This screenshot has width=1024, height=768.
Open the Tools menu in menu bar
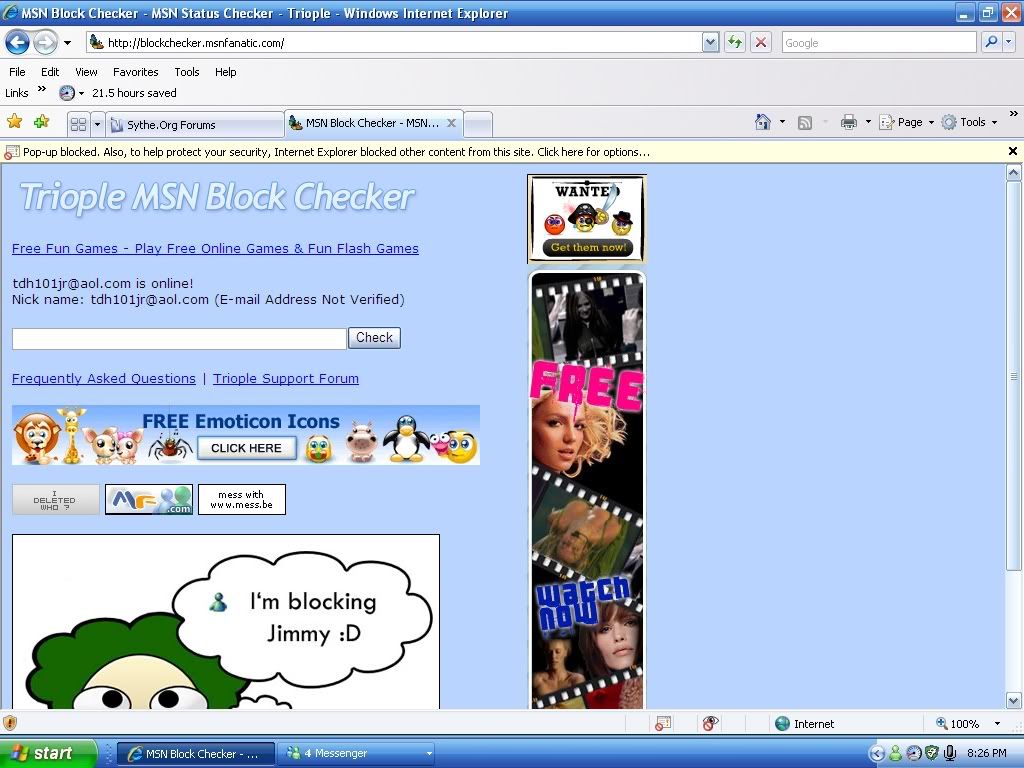coord(187,72)
